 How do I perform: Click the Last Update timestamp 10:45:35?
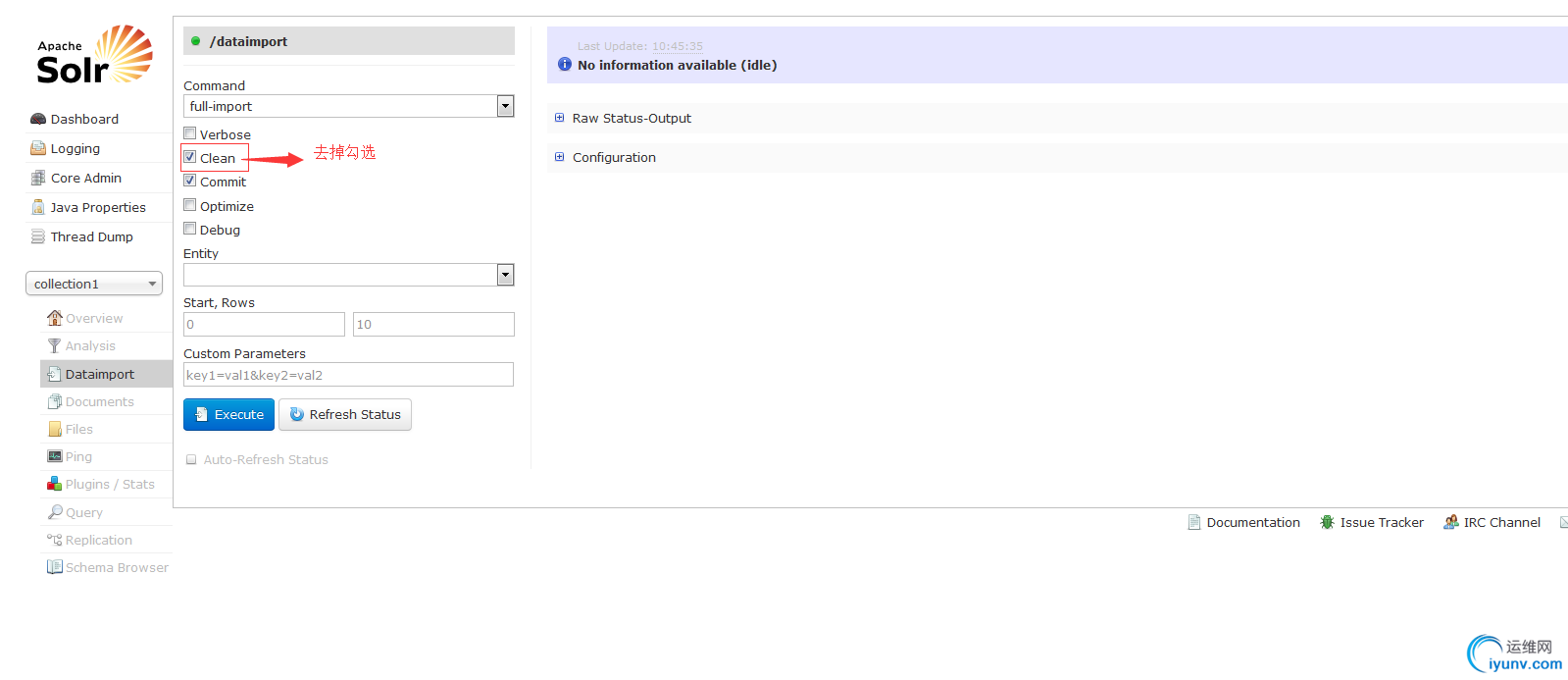tap(678, 46)
